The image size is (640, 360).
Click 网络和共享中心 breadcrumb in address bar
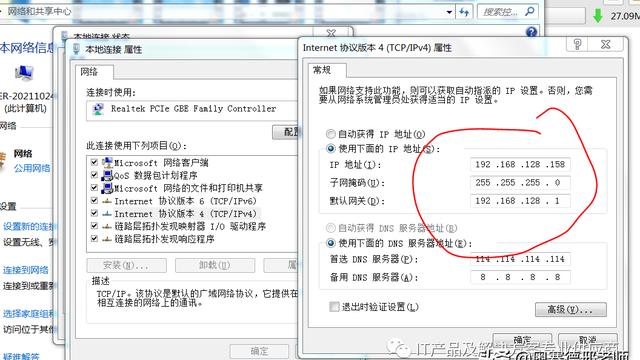39,11
